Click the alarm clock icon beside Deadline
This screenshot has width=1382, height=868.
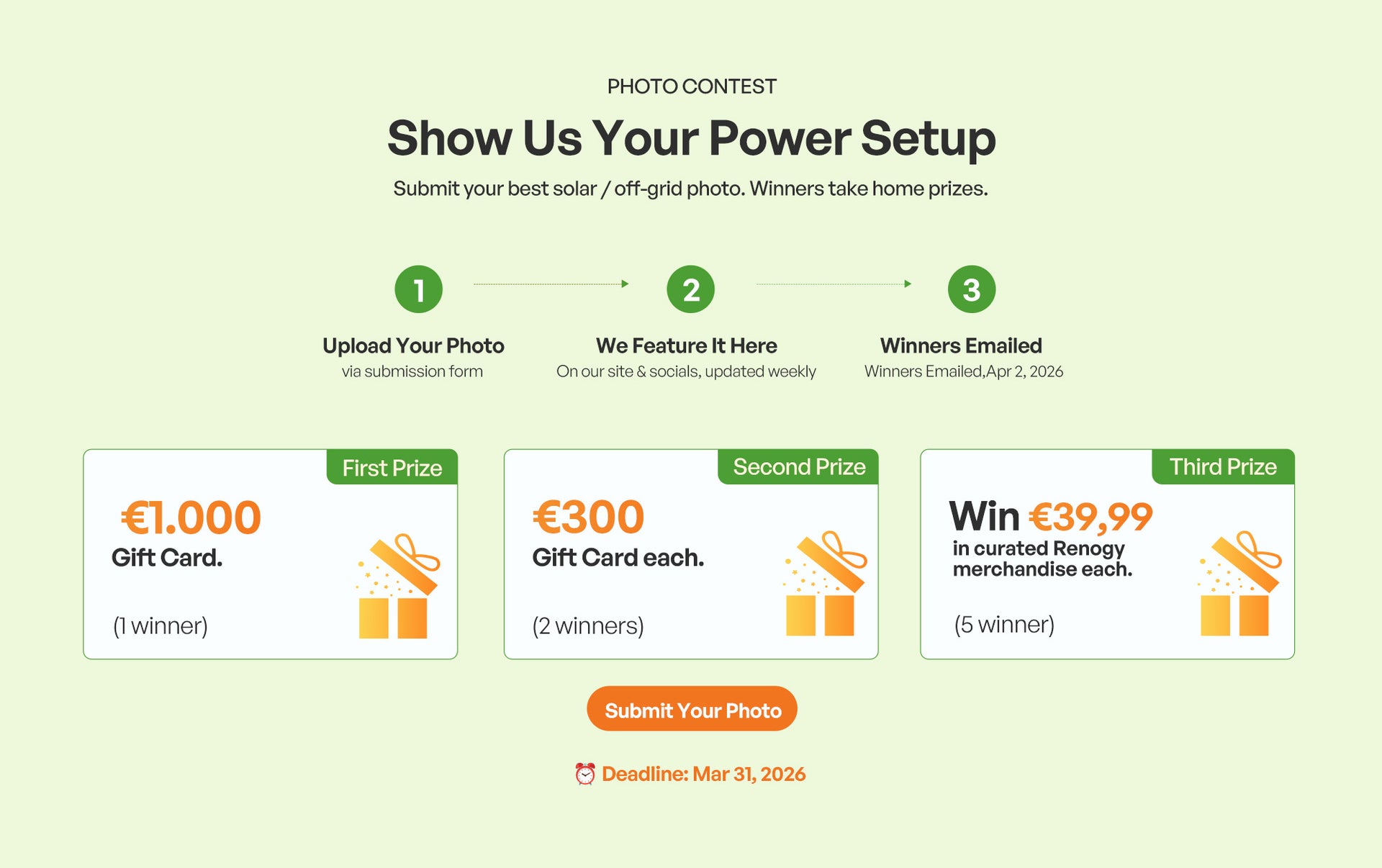pos(585,774)
